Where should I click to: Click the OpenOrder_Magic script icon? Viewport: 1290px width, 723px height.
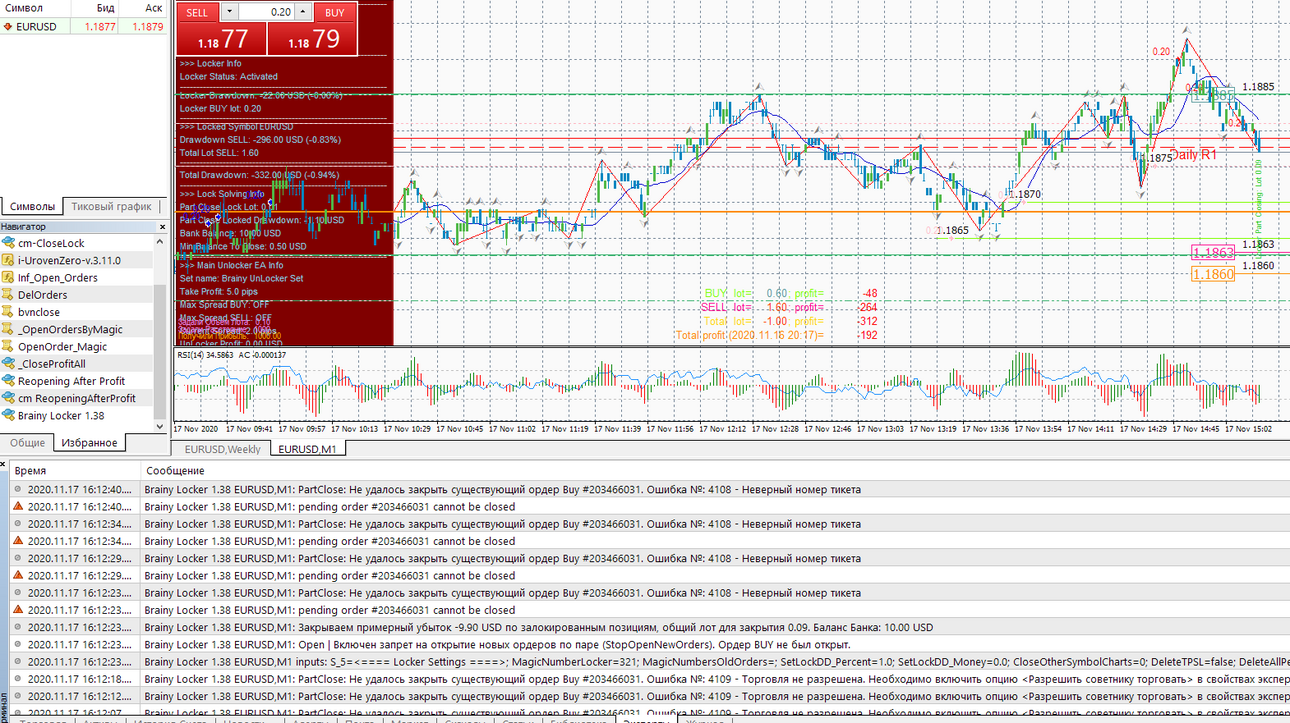point(9,347)
